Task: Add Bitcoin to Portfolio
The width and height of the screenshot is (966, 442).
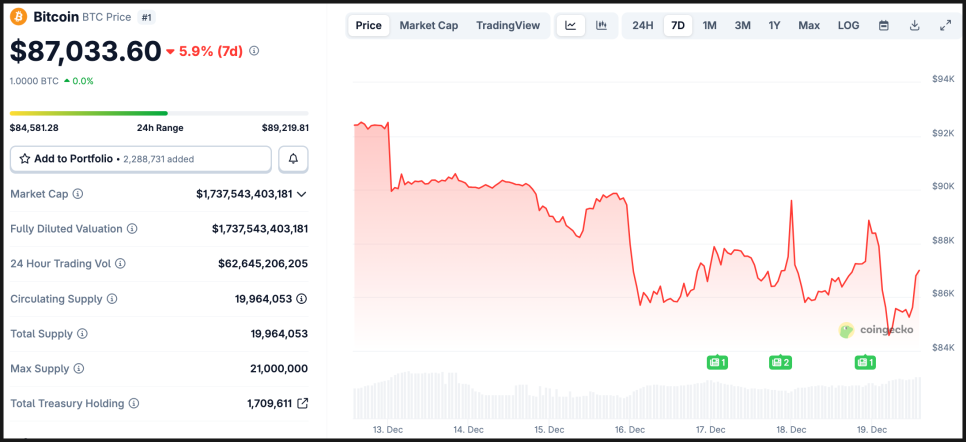Action: click(x=140, y=159)
